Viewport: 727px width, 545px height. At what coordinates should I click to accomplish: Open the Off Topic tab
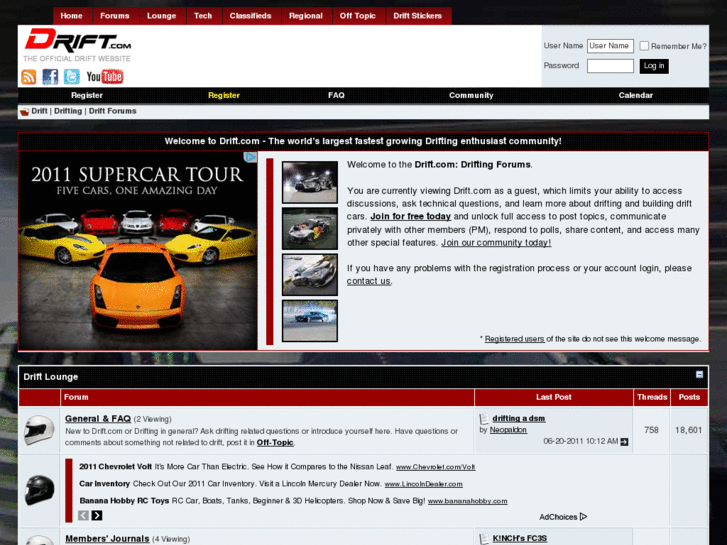357,16
